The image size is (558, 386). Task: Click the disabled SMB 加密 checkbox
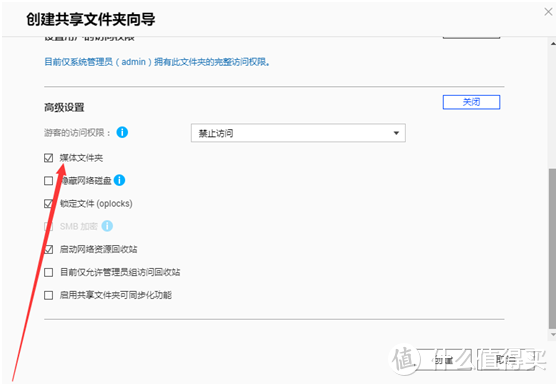[48, 226]
